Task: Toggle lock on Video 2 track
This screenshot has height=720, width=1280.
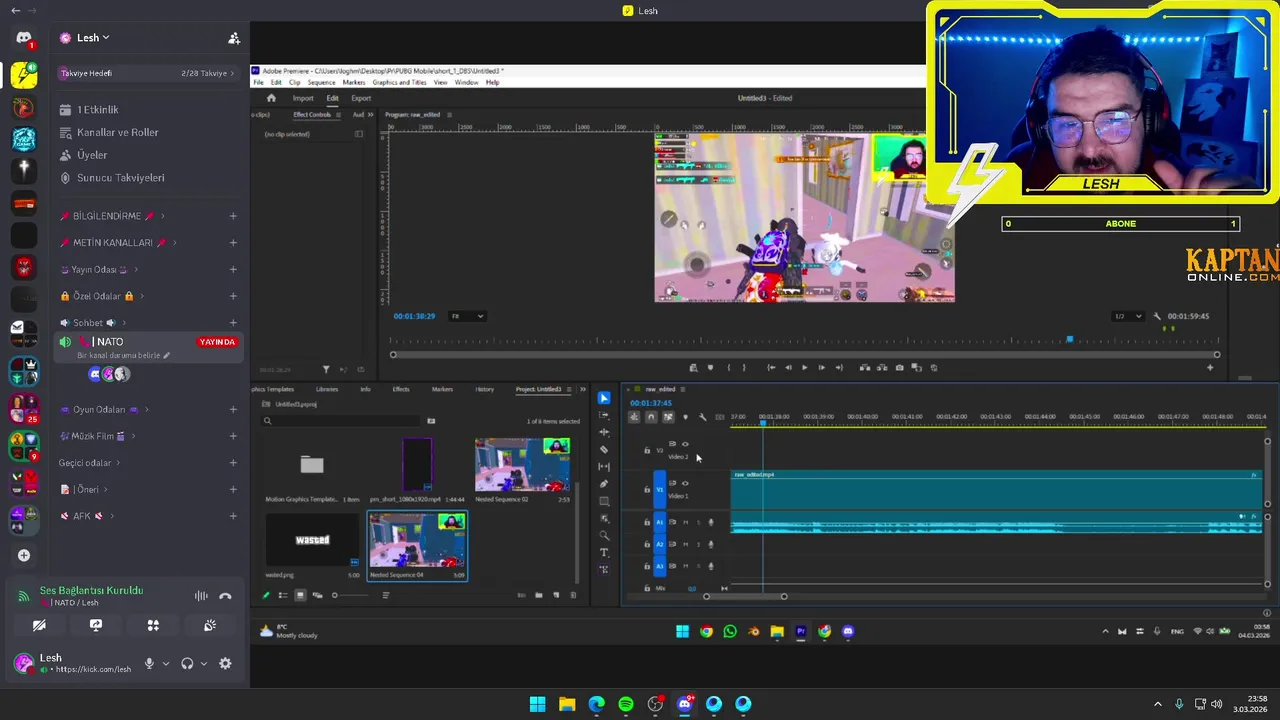Action: [x=647, y=450]
